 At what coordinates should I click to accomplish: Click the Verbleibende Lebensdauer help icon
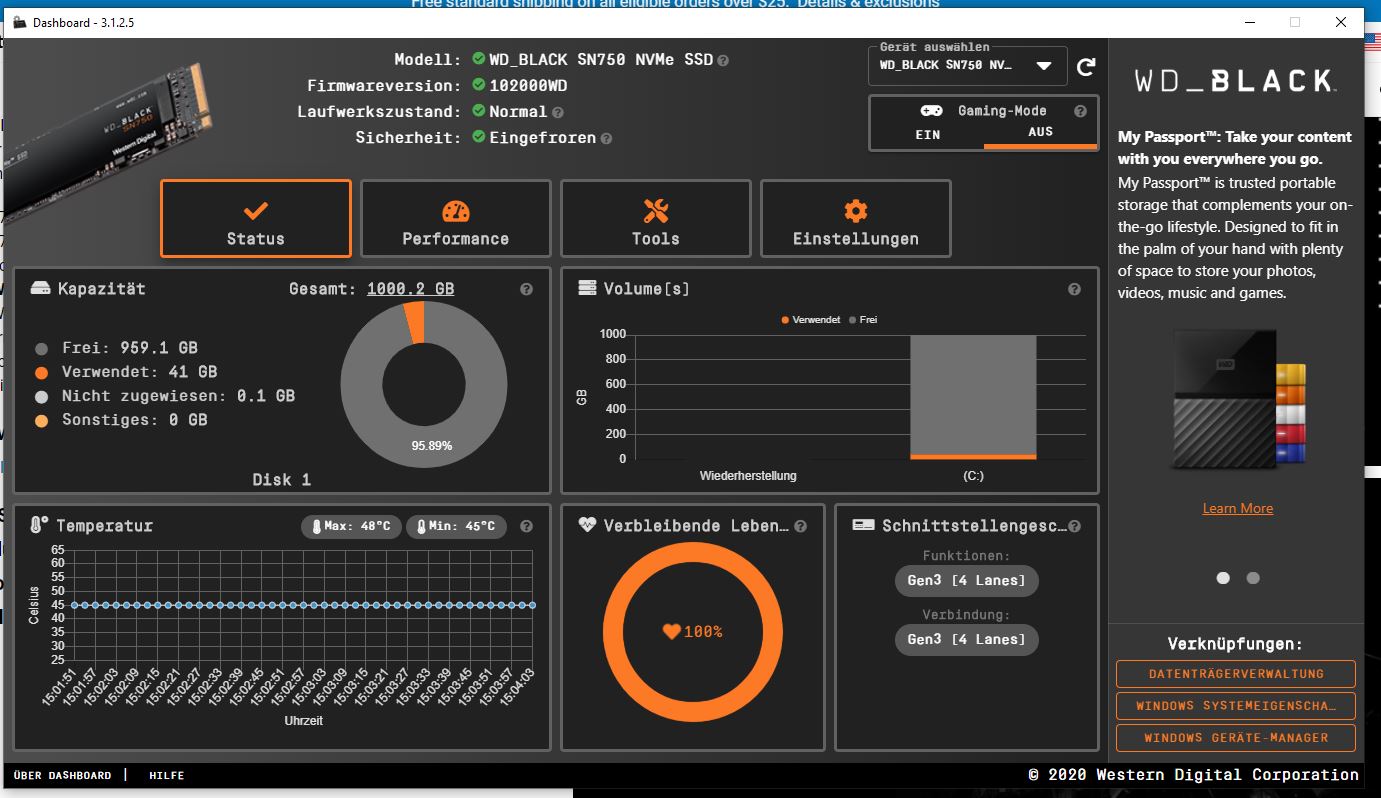800,526
